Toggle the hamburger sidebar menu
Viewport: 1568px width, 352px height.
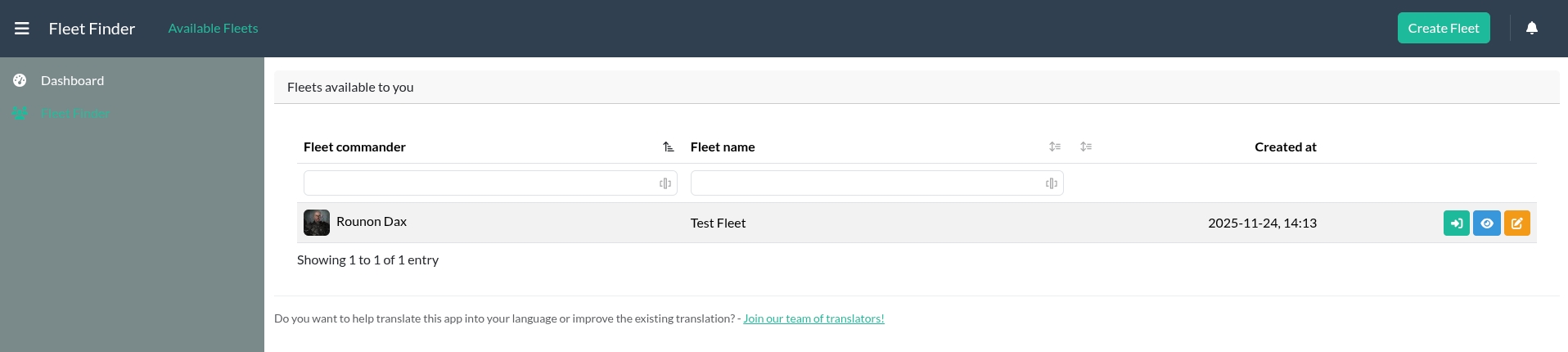click(x=22, y=29)
